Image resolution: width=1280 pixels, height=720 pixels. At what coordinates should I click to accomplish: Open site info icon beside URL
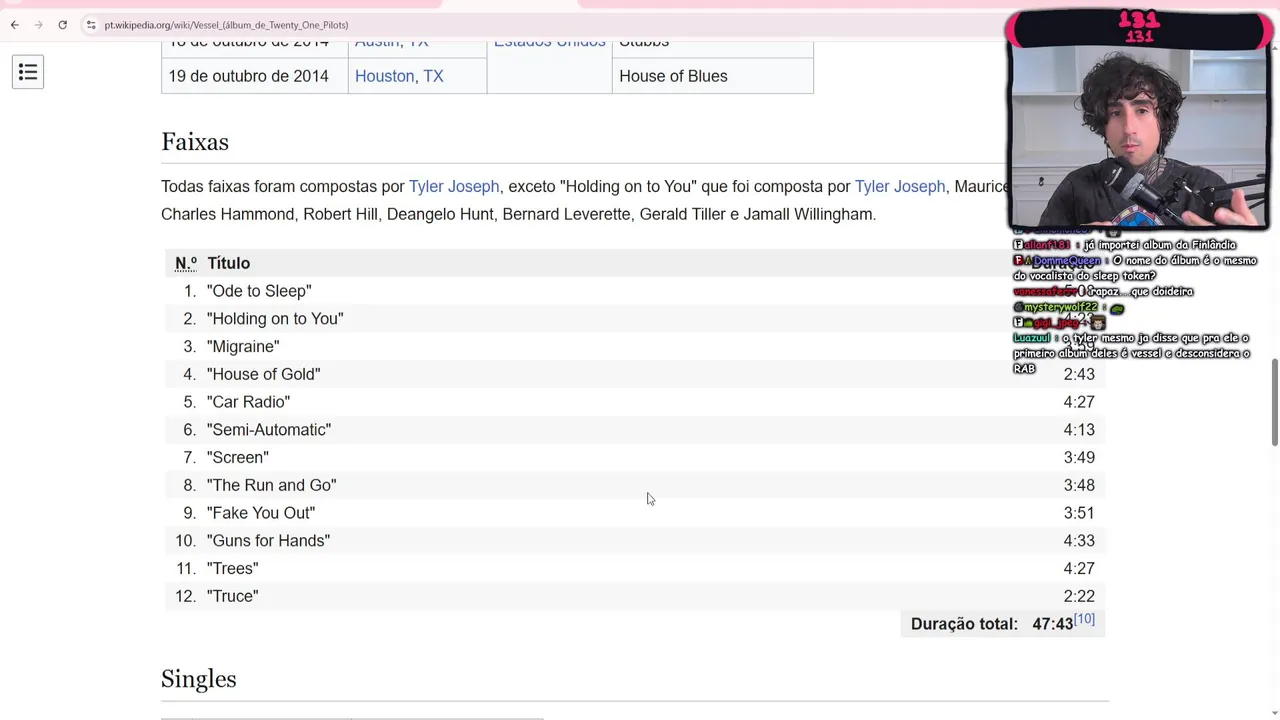tap(90, 25)
